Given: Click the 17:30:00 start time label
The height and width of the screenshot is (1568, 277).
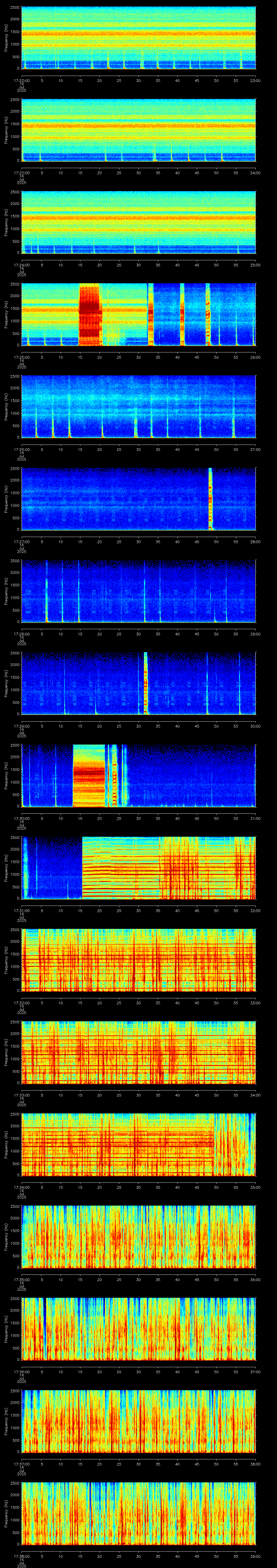Looking at the screenshot, I should (21, 818).
